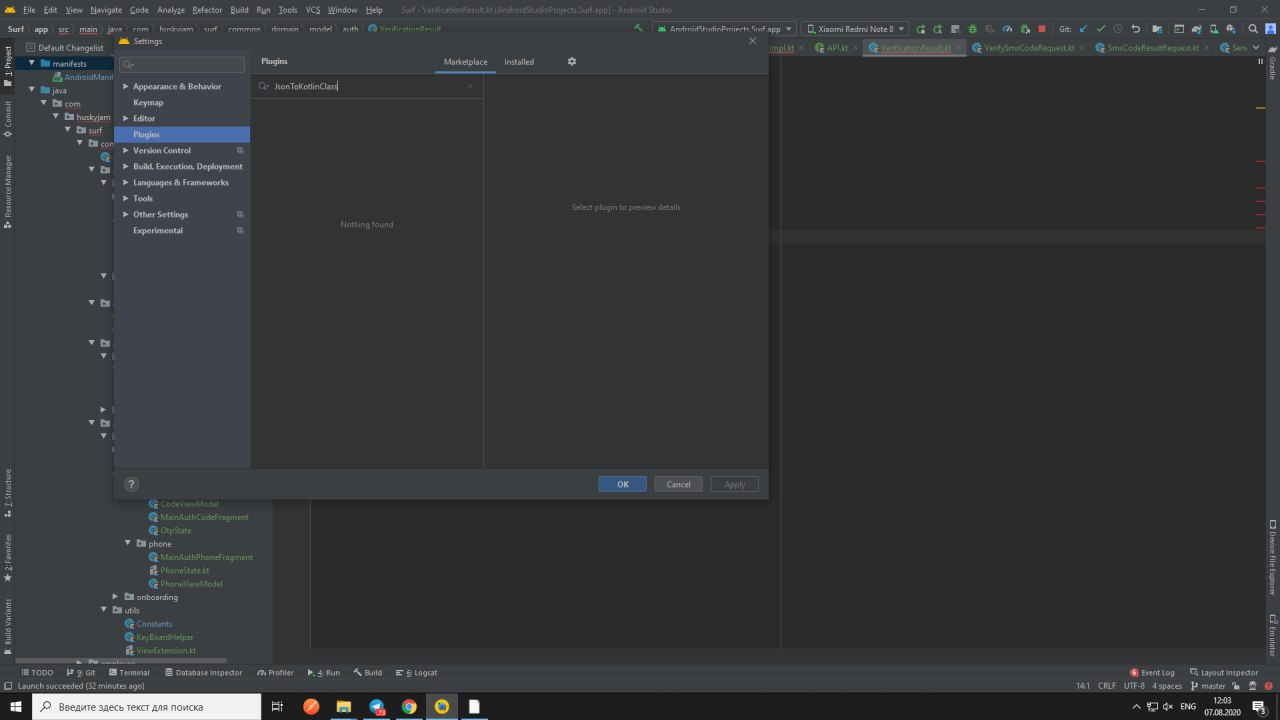
Task: Open Search Everywhere magnifier icon
Action: 1253,29
